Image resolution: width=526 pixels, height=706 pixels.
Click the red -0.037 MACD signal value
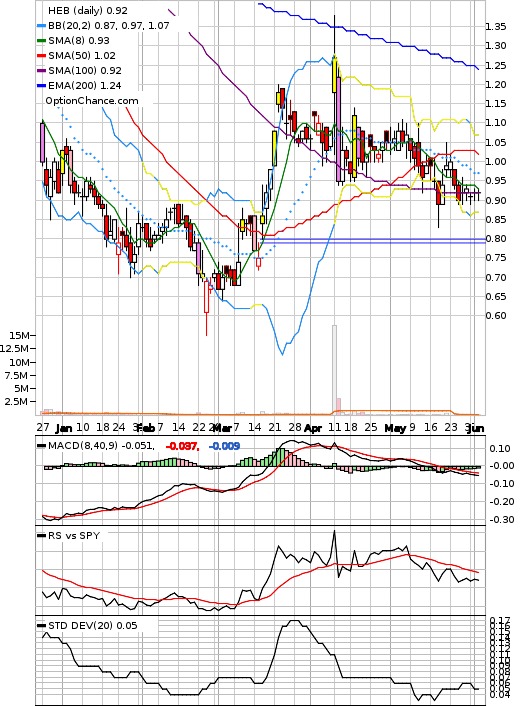click(x=182, y=446)
